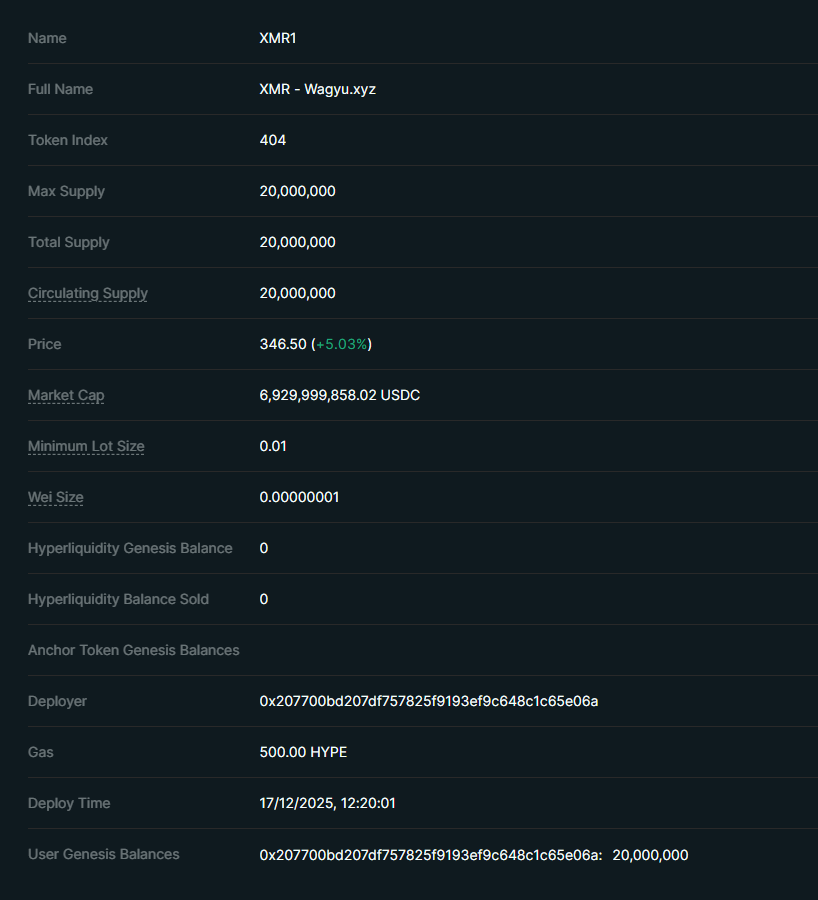Click the Deployer field label

(x=57, y=701)
